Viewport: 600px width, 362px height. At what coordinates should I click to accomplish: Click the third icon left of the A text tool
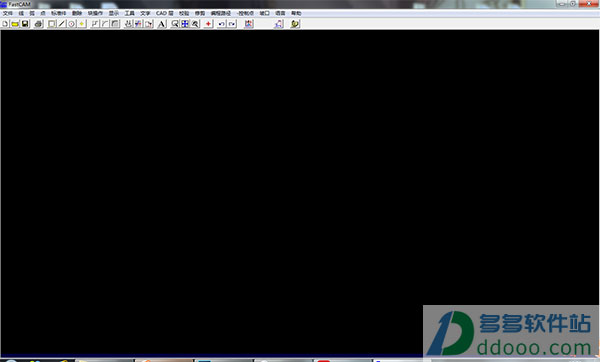pyautogui.click(x=128, y=24)
